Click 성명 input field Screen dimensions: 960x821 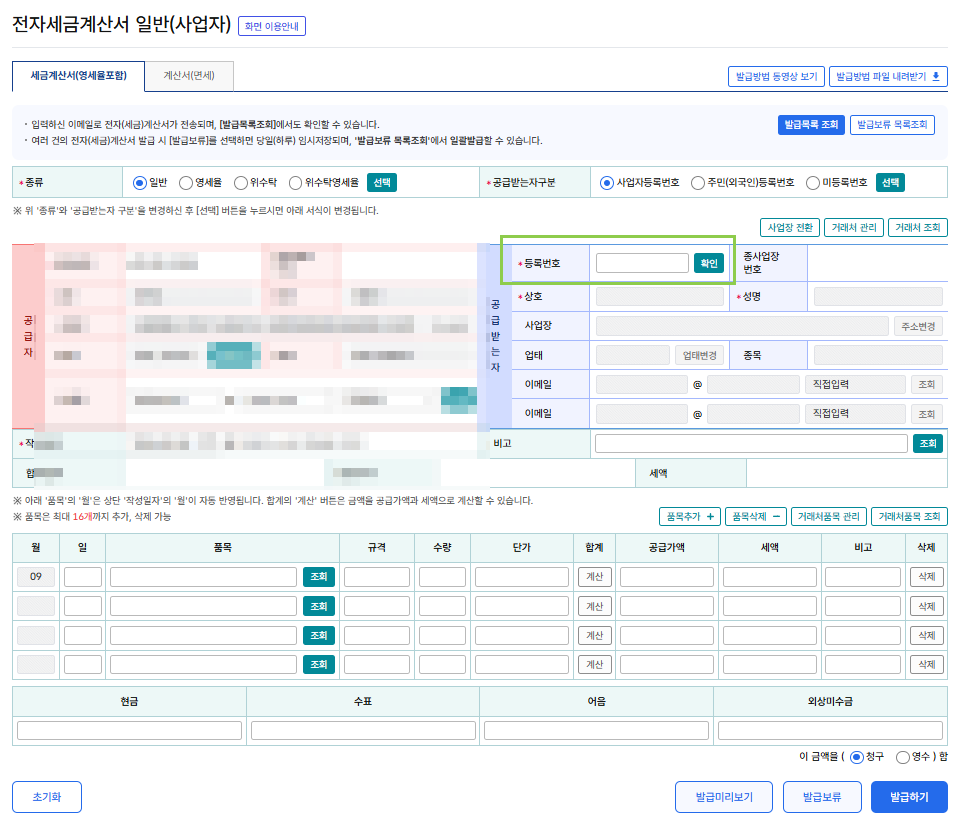tap(878, 297)
